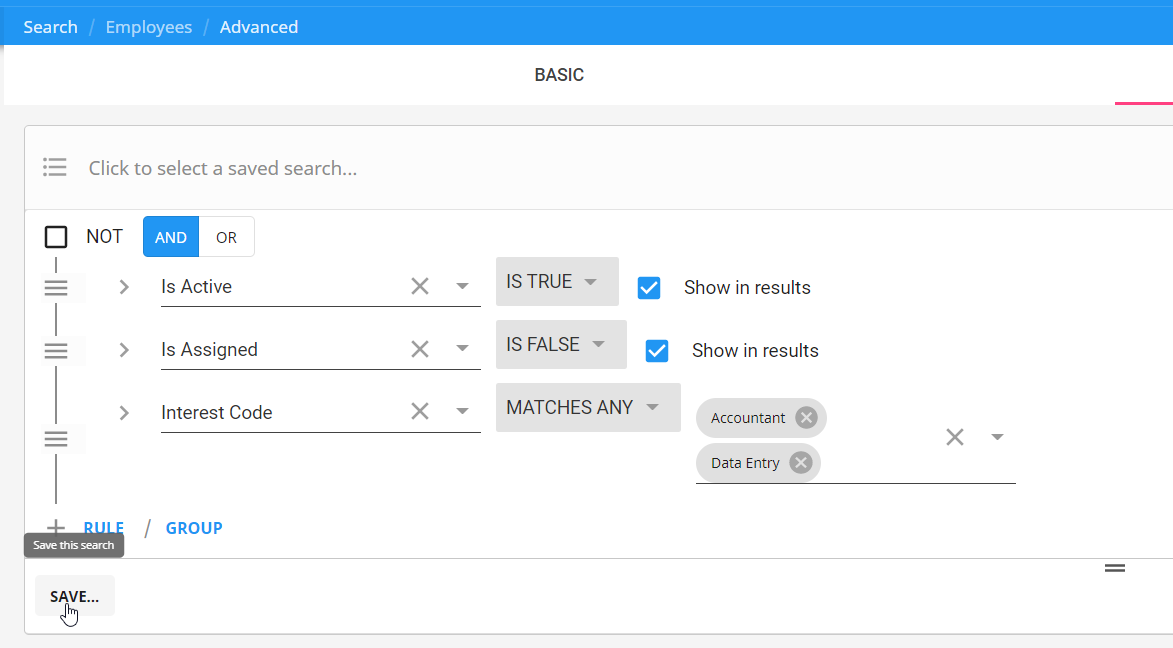This screenshot has width=1173, height=648.
Task: Clear the Interest Code field selection
Action: pos(420,412)
